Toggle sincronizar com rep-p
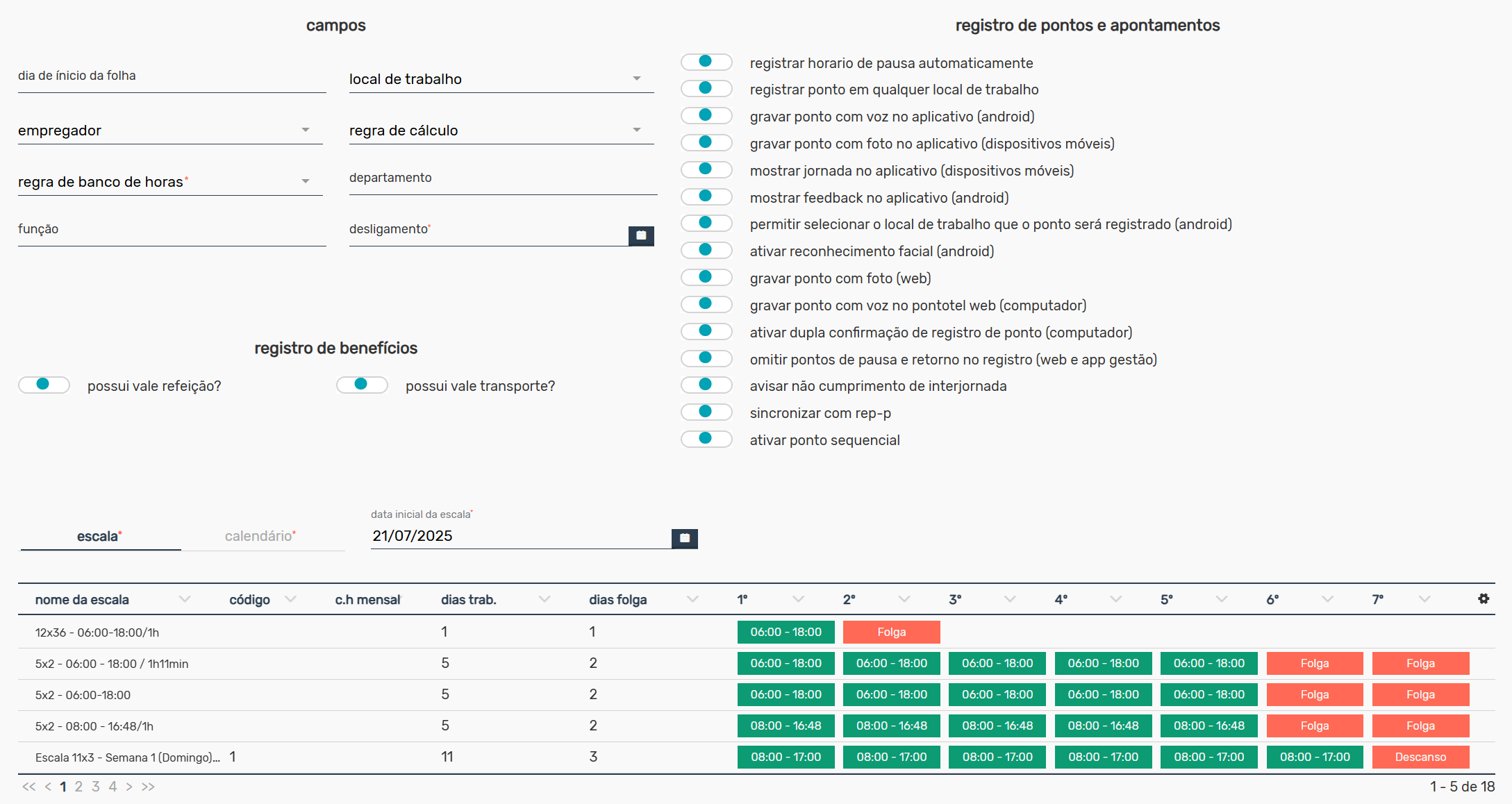 pos(706,412)
